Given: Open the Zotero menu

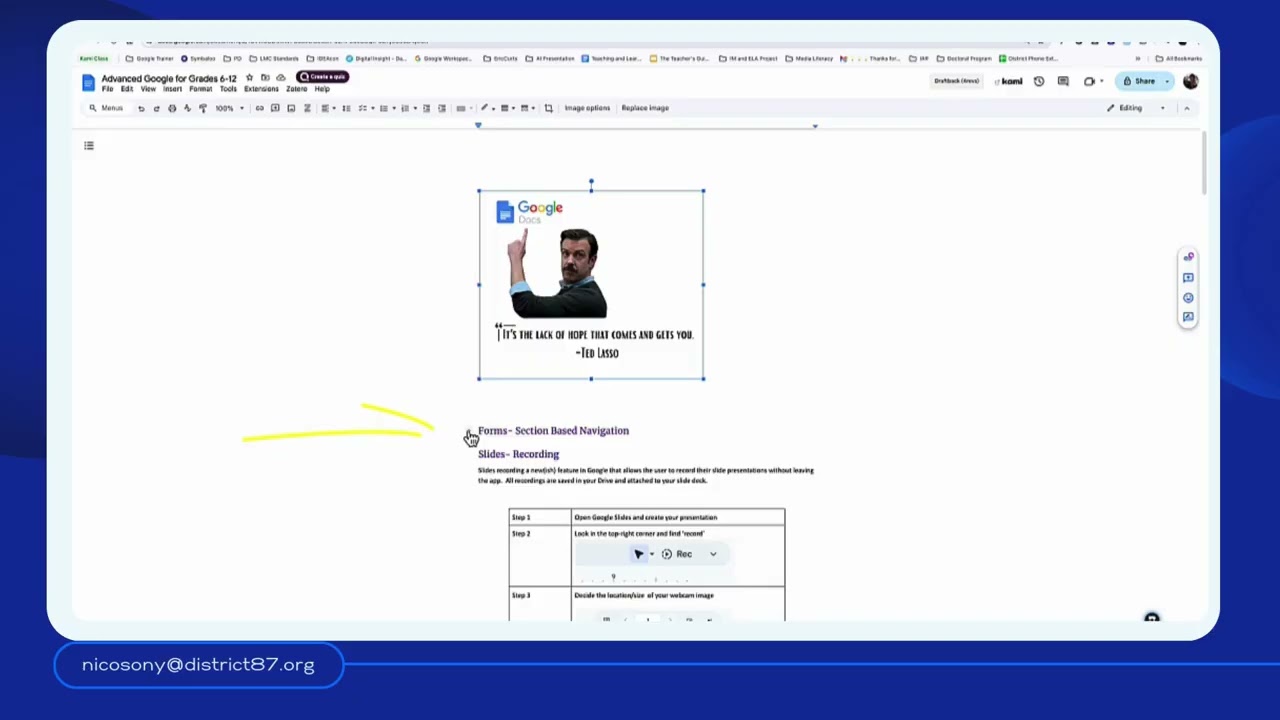Looking at the screenshot, I should (x=297, y=89).
